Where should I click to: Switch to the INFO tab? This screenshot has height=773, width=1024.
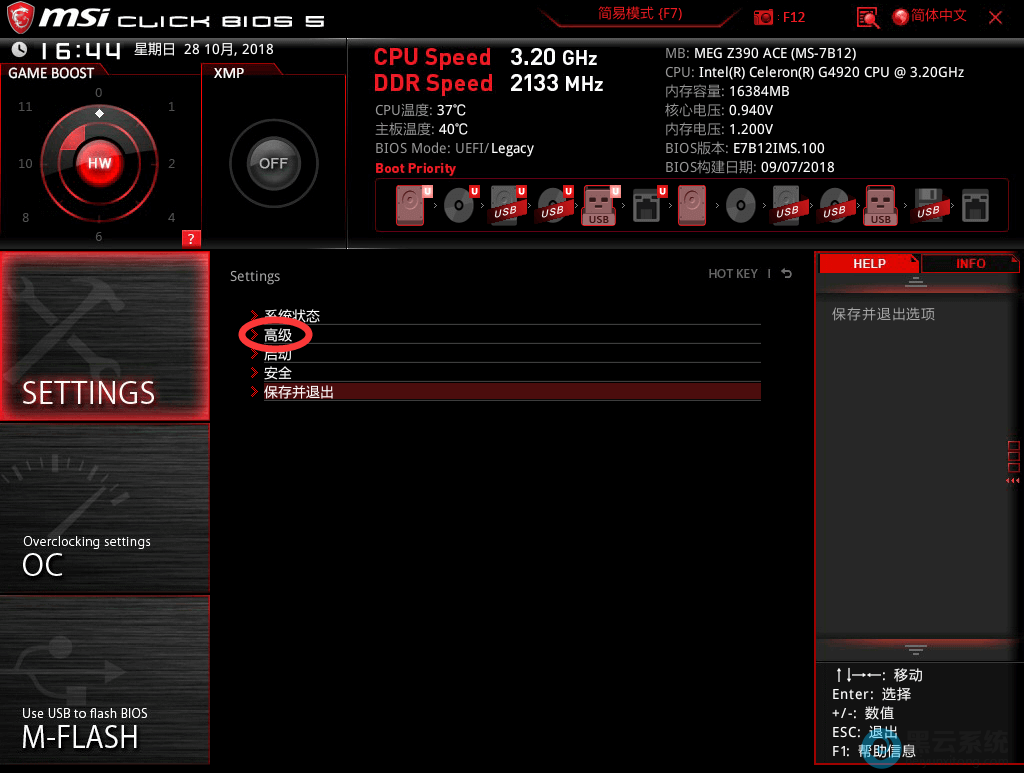(x=970, y=264)
